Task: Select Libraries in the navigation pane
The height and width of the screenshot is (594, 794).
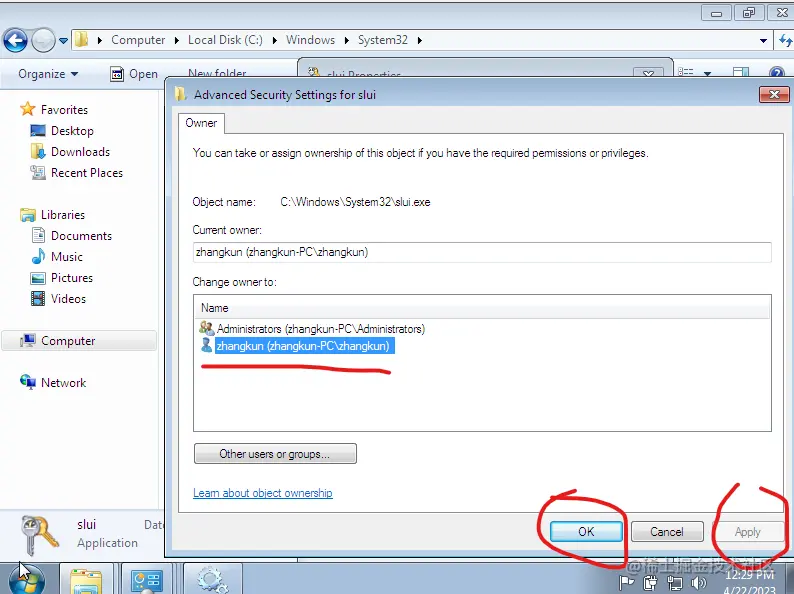Action: click(63, 215)
